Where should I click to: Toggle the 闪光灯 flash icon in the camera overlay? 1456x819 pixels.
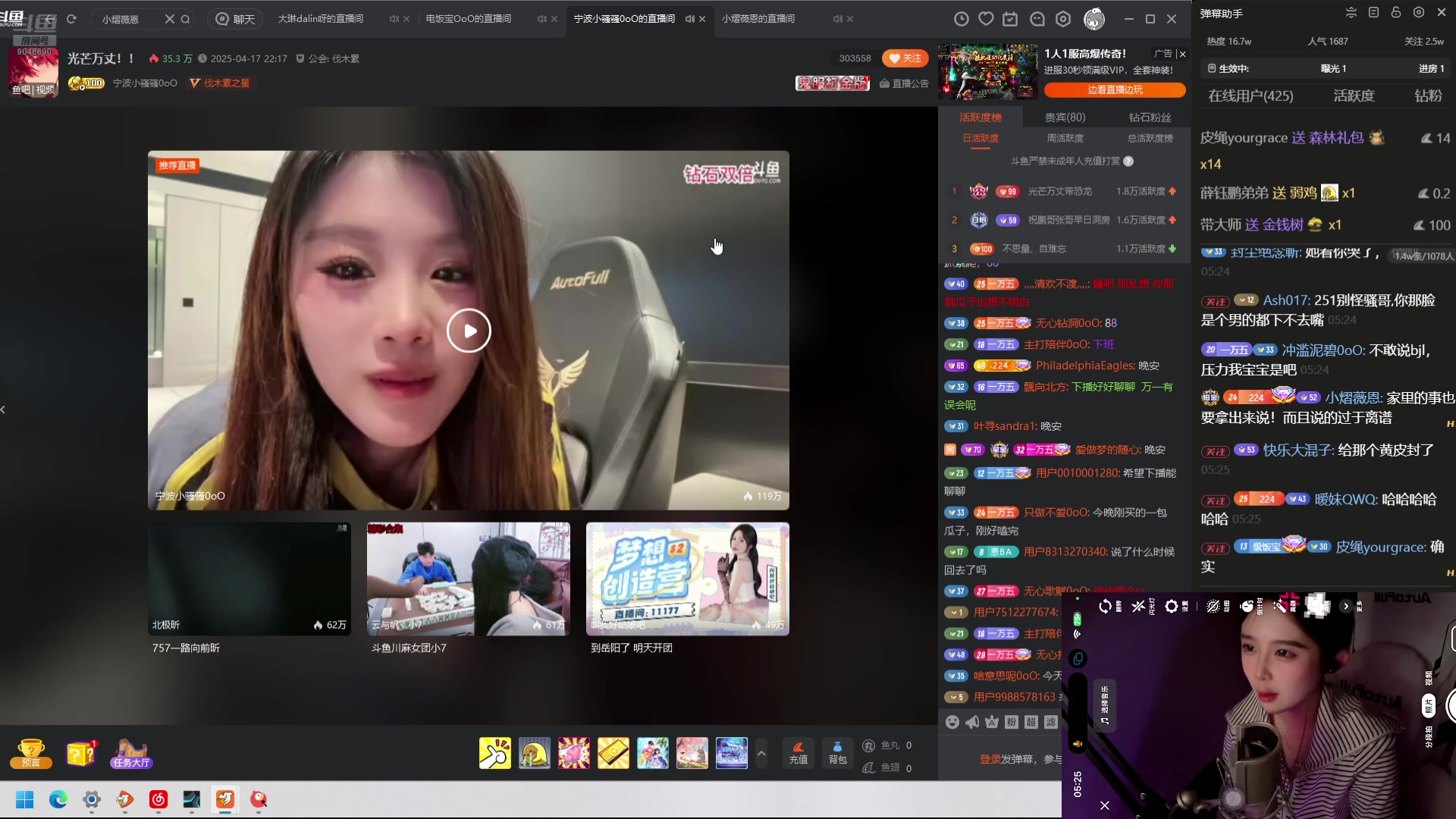(x=1138, y=606)
